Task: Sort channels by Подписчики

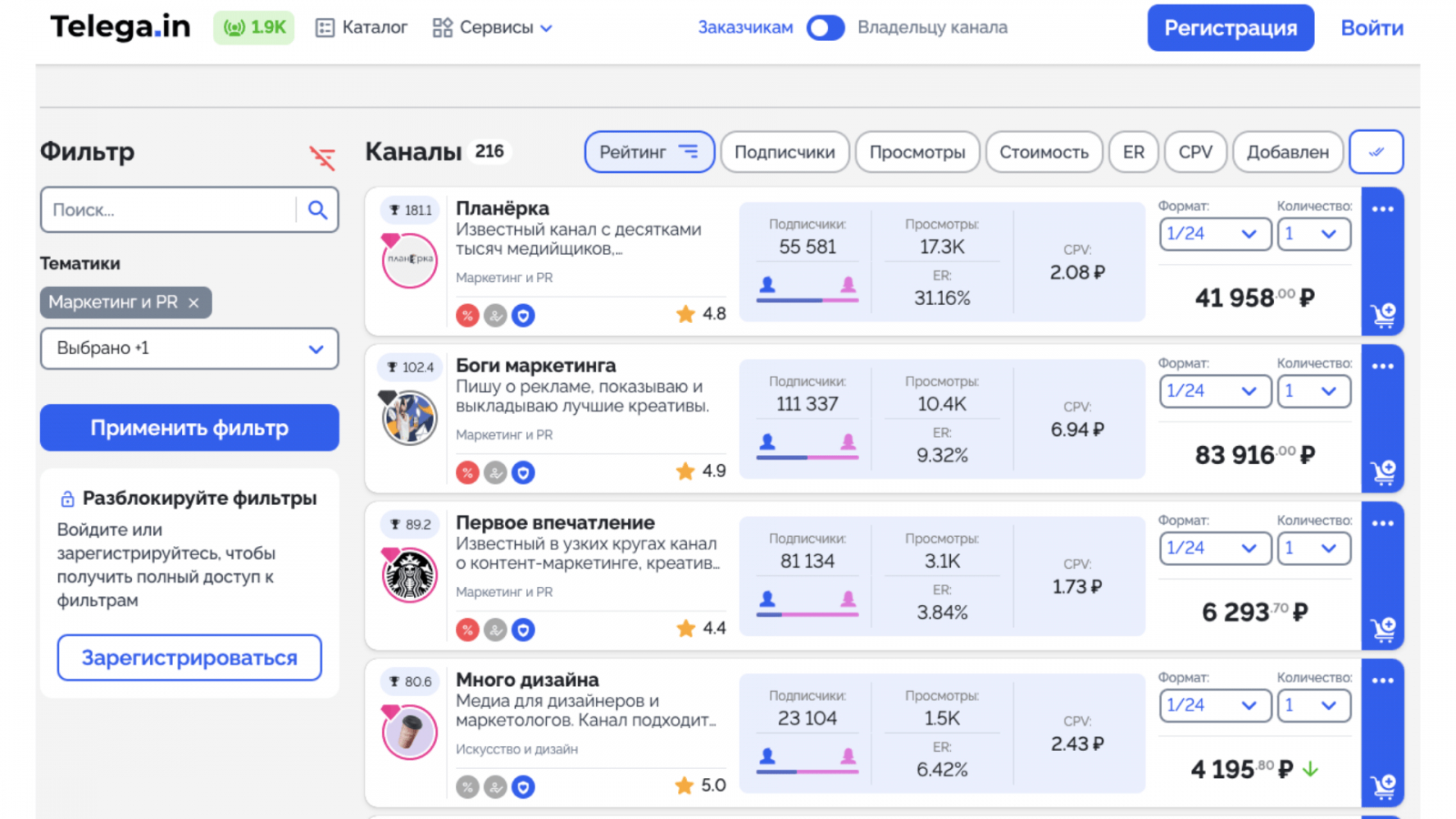Action: point(784,152)
